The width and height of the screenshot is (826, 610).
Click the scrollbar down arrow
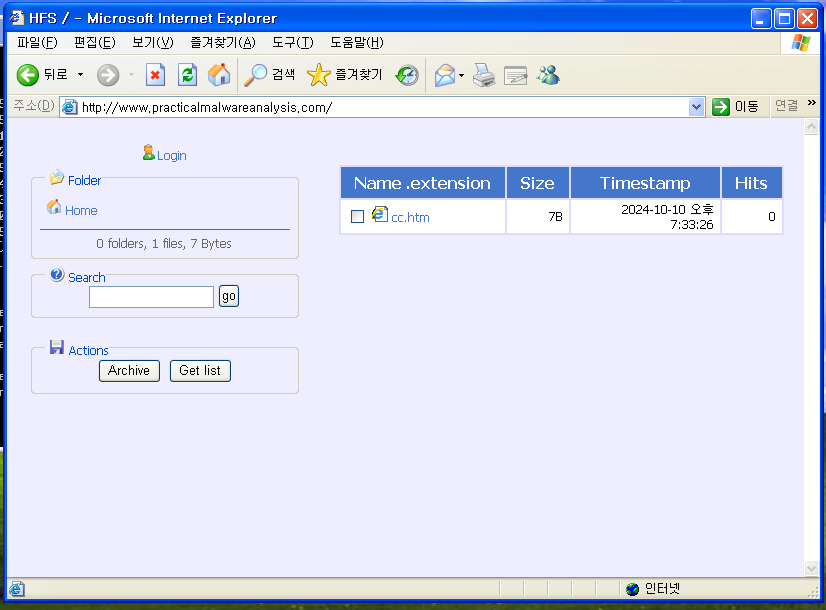tap(811, 568)
